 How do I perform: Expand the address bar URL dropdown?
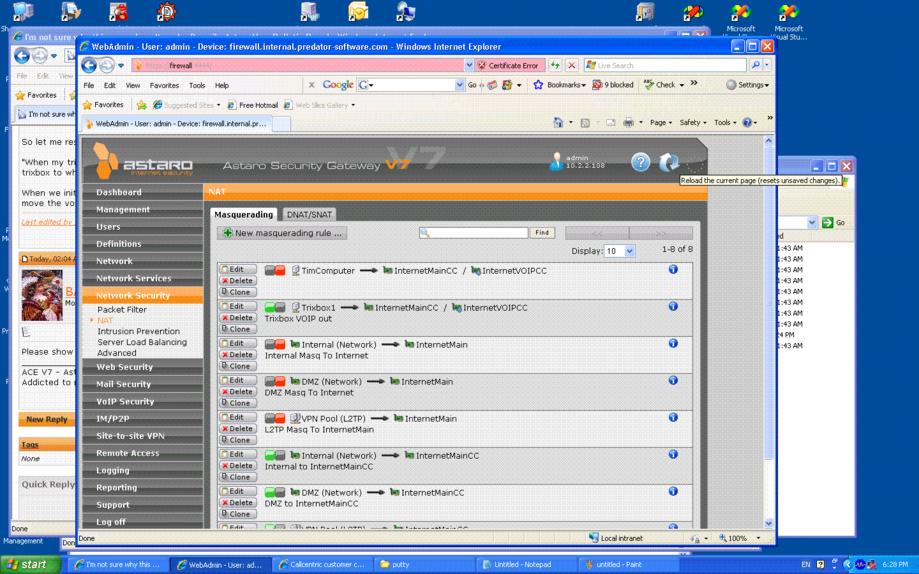tap(469, 65)
